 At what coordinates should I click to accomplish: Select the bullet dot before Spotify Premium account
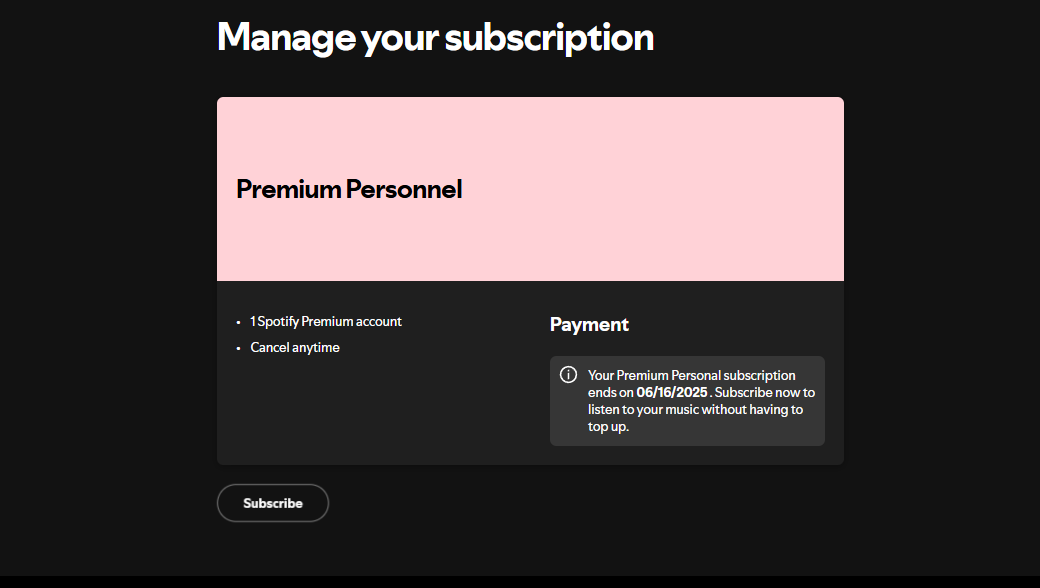(x=238, y=322)
